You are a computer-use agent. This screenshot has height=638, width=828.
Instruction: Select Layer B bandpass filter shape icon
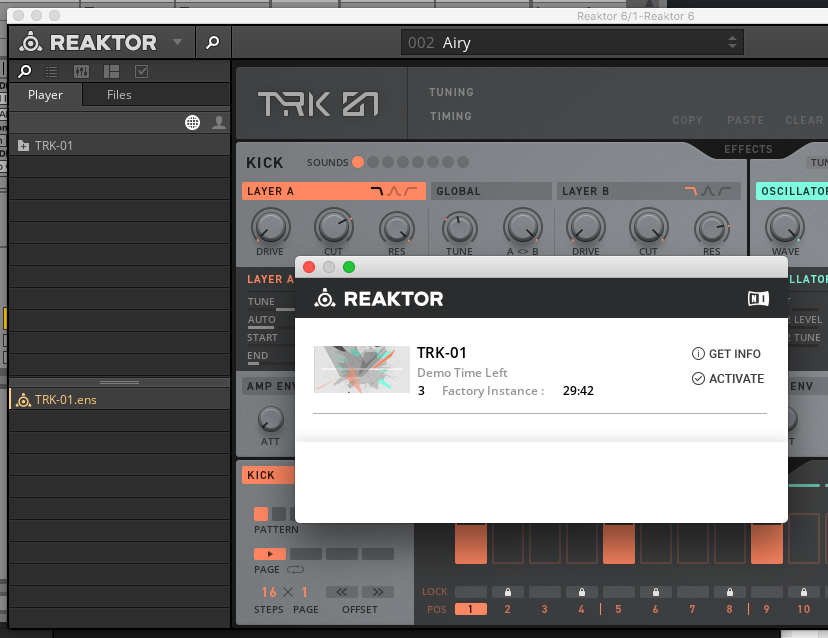708,191
